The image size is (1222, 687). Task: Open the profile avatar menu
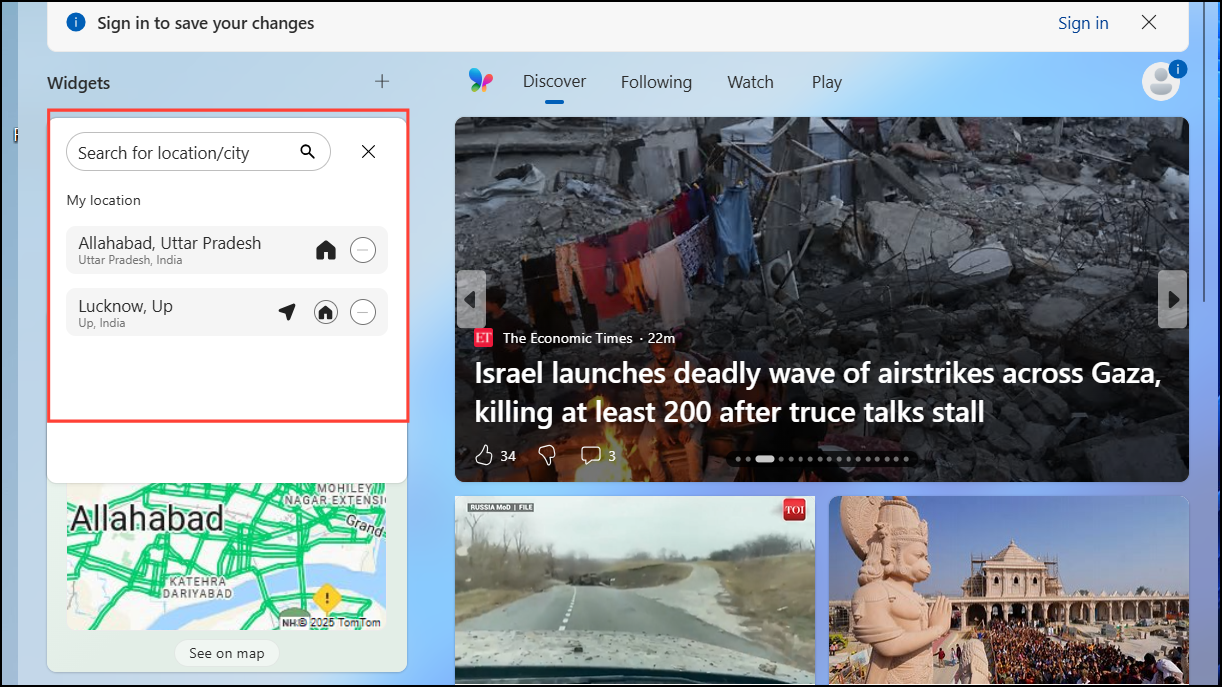tap(1161, 81)
